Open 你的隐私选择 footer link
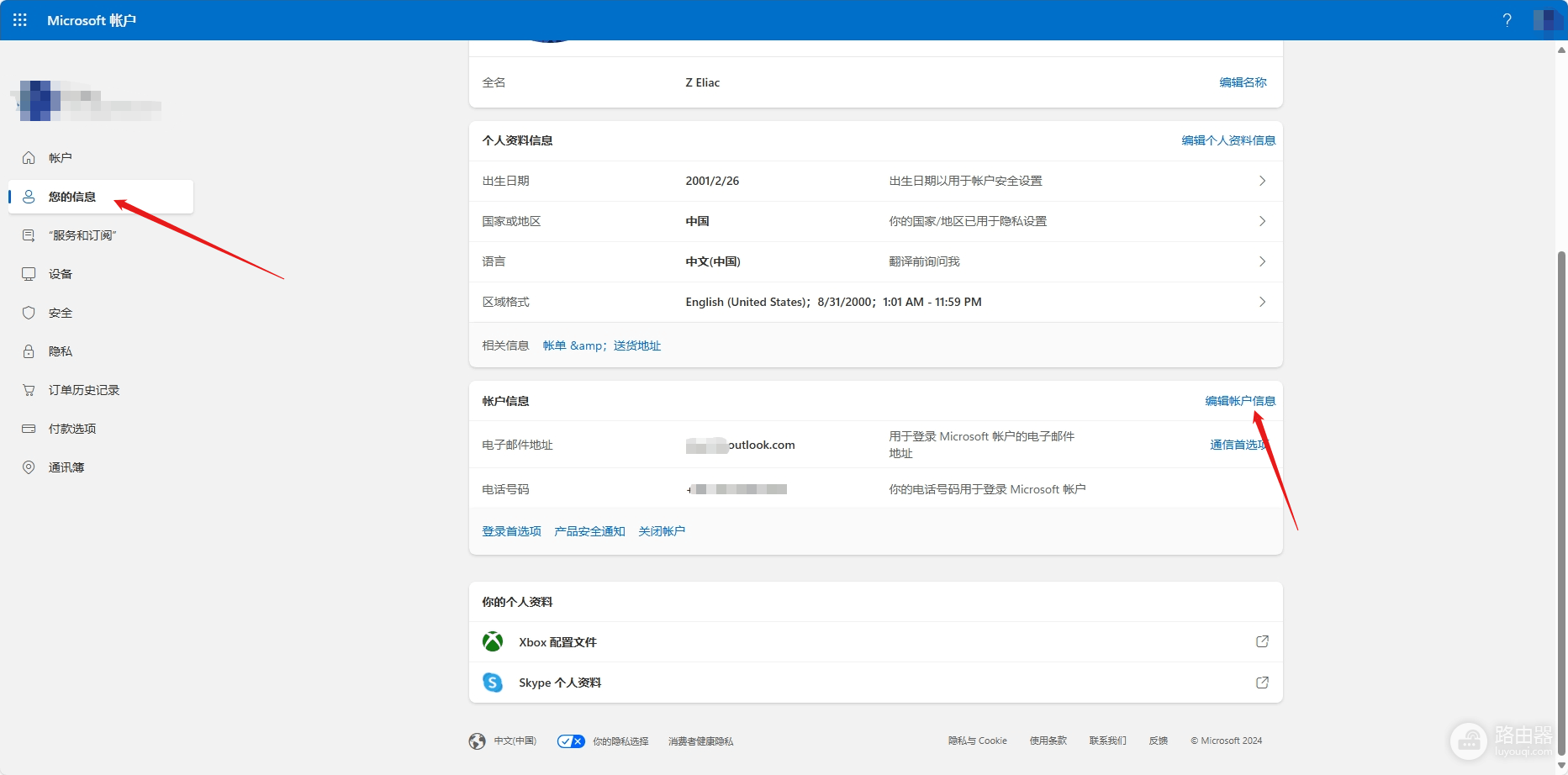This screenshot has width=1568, height=775. coord(620,741)
